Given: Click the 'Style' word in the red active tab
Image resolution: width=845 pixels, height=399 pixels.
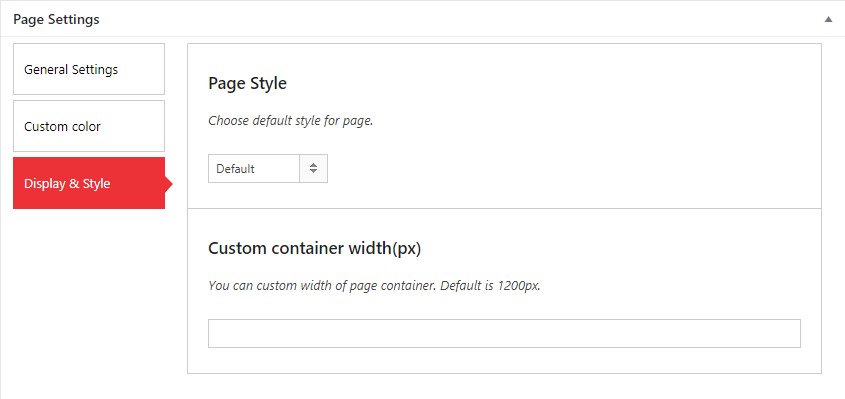Looking at the screenshot, I should pos(96,184).
